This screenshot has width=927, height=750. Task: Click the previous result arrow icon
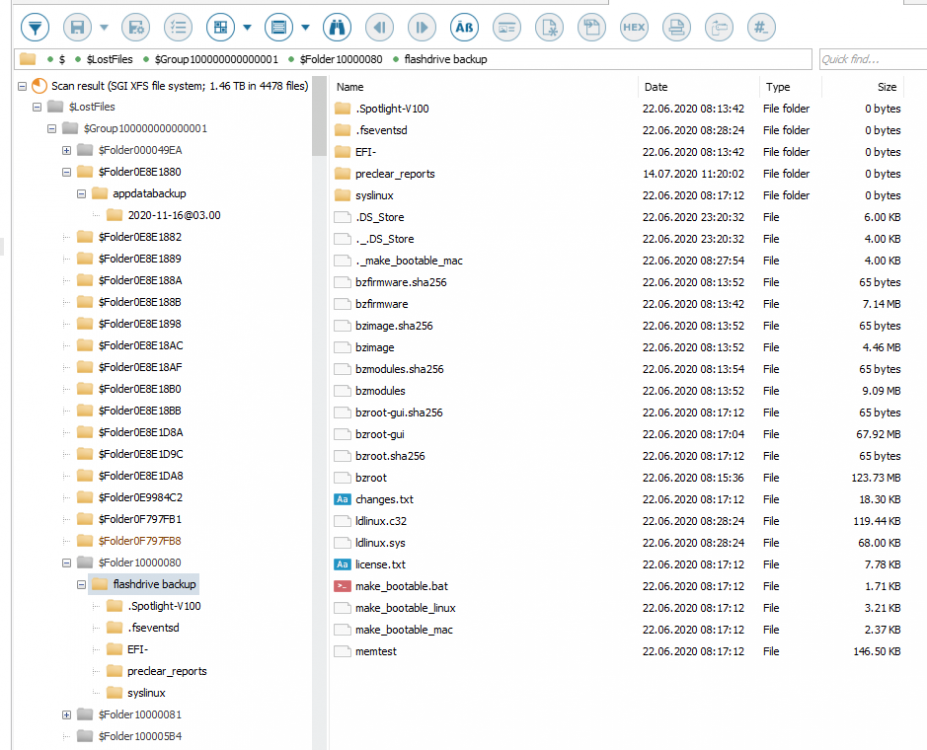pos(380,27)
